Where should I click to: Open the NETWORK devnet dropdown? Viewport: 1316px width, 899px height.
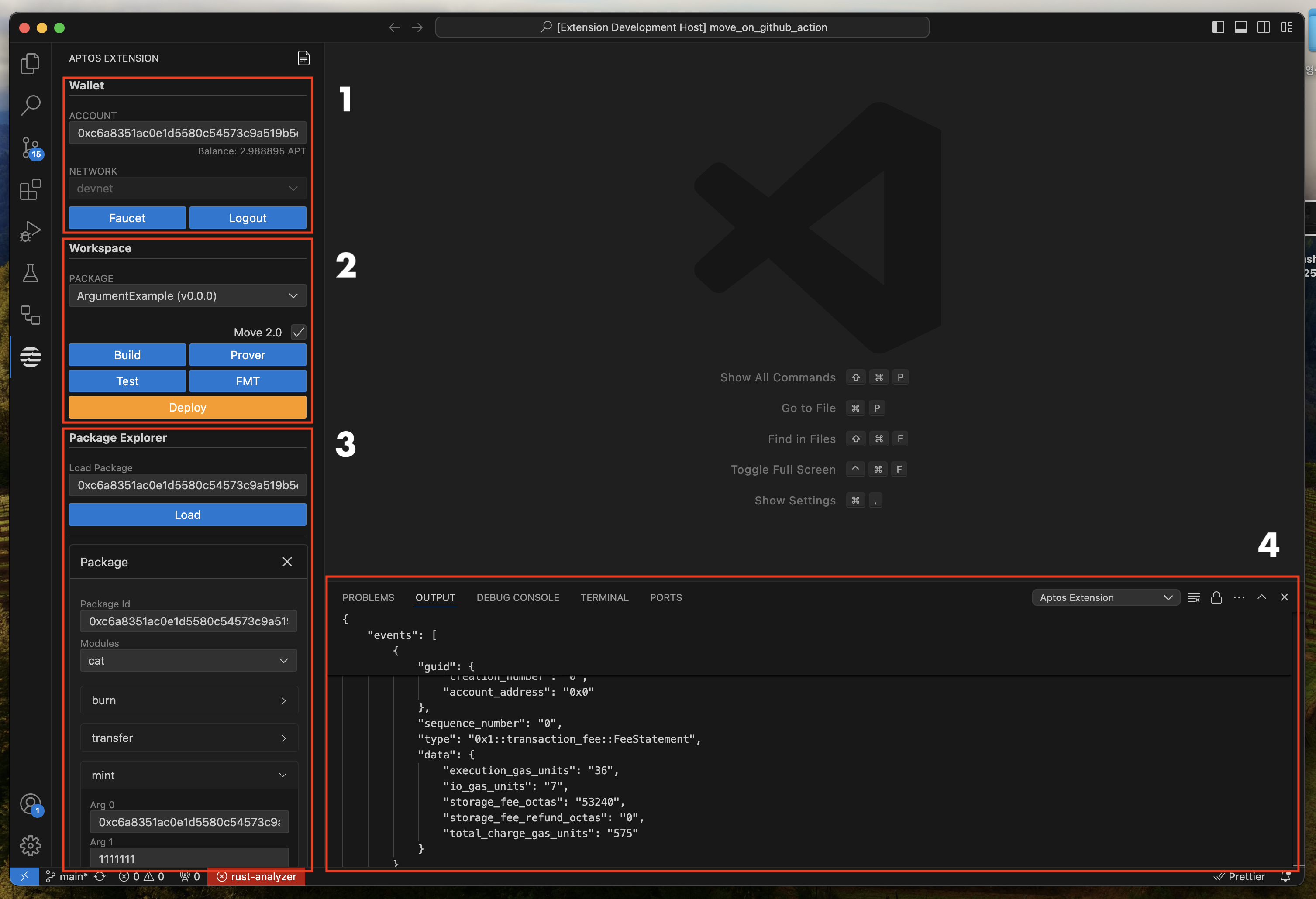coord(187,189)
